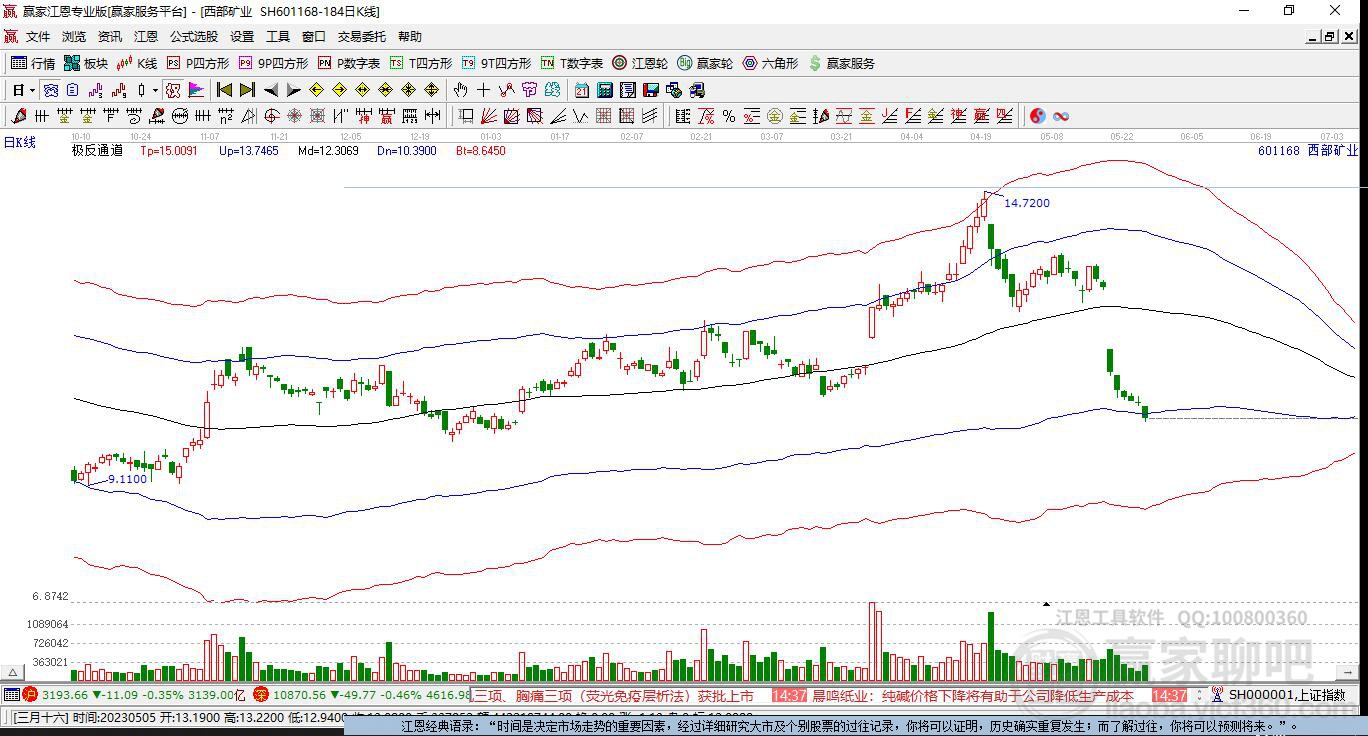Open the P数字表 tool
Screen dimensions: 1368x736
tap(349, 63)
